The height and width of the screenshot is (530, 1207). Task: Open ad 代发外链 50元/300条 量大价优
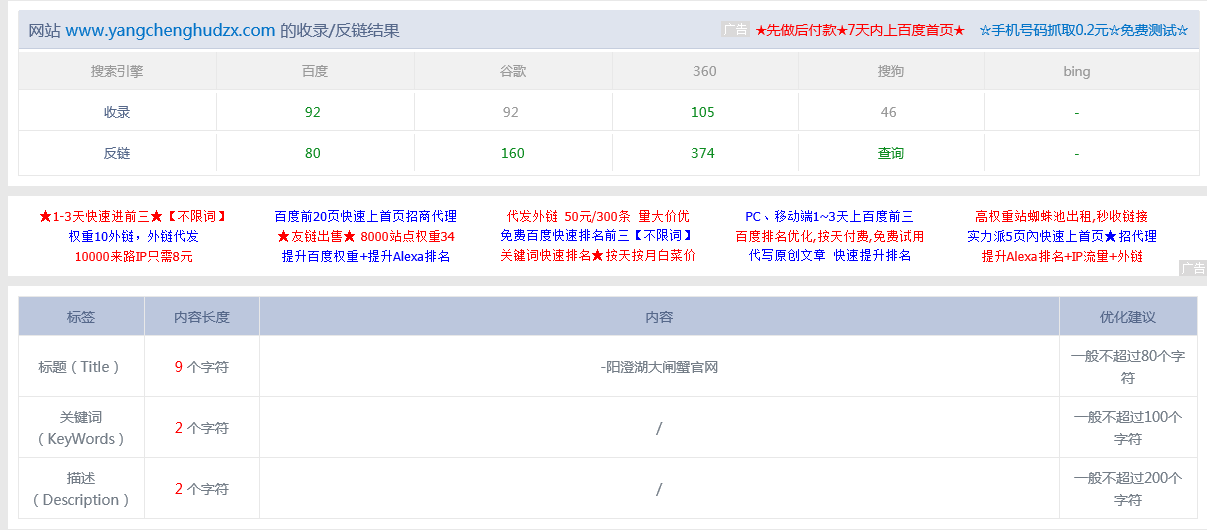pos(598,216)
